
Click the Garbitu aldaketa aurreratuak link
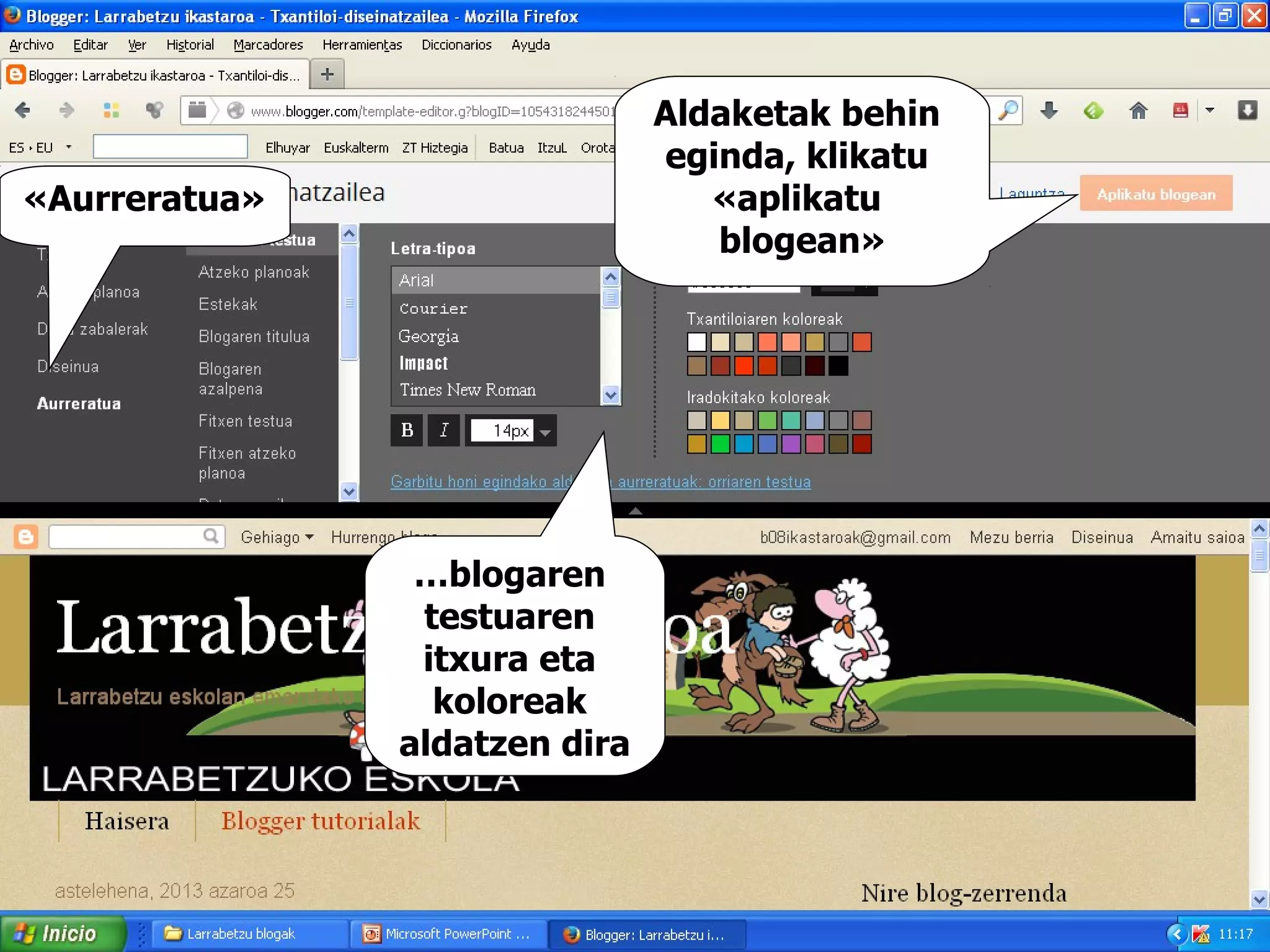coord(600,482)
